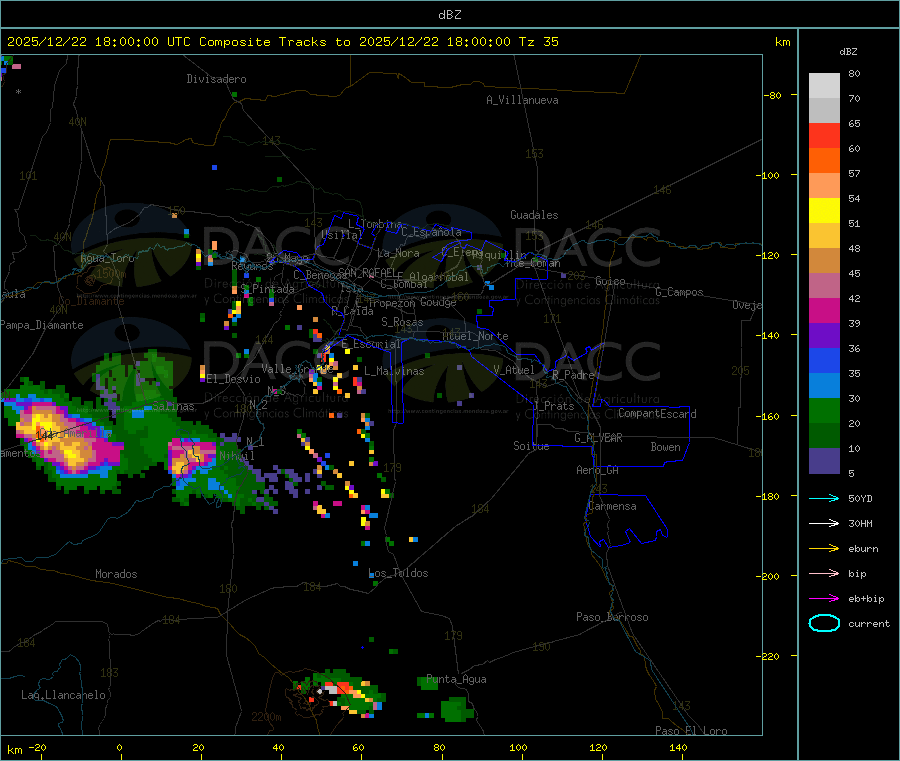Pick the top light-gray swatch in dBZ scale

[x=824, y=86]
